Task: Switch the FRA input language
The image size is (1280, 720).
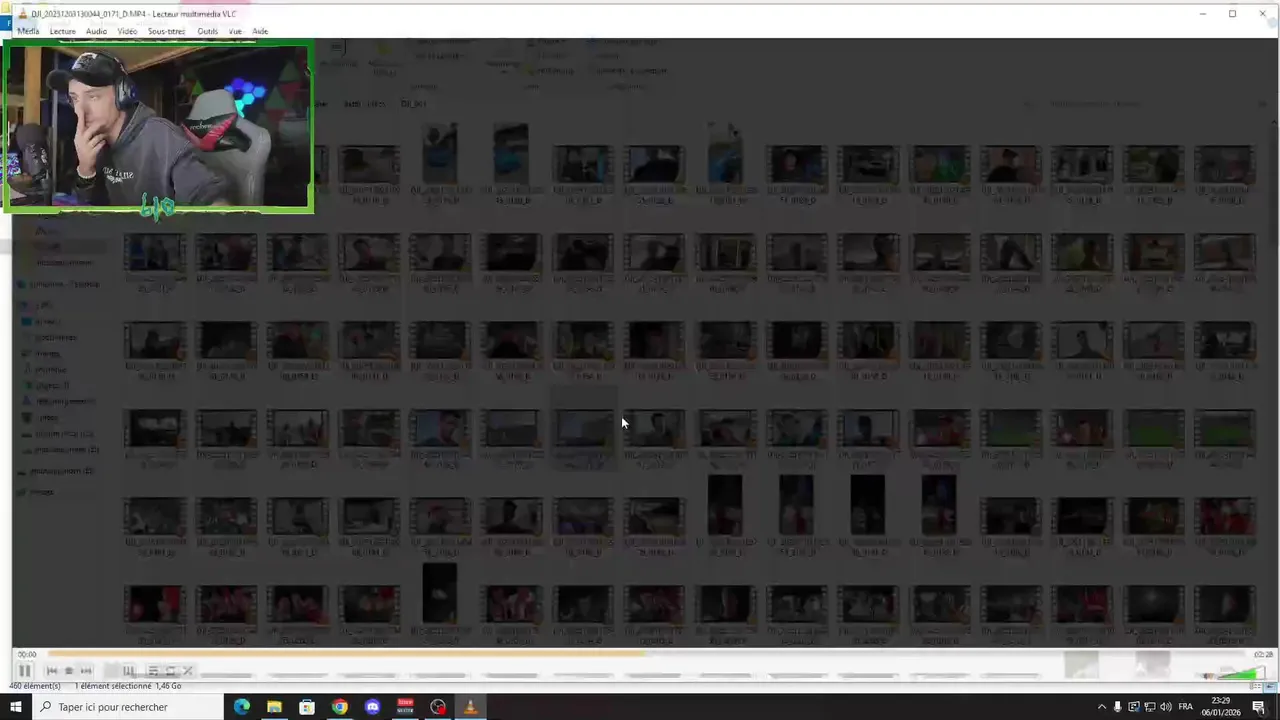Action: point(1186,707)
